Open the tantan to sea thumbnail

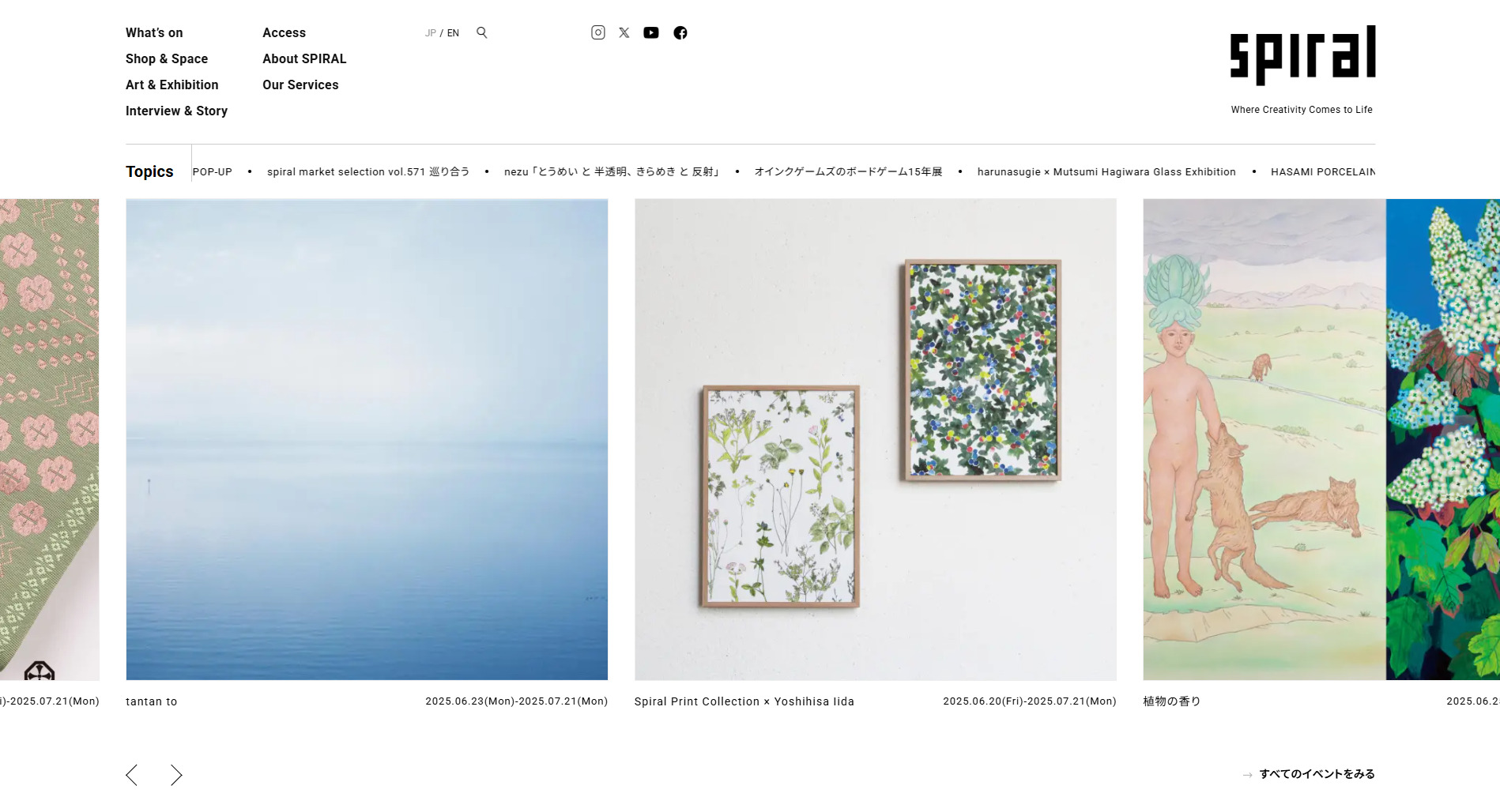pyautogui.click(x=367, y=439)
